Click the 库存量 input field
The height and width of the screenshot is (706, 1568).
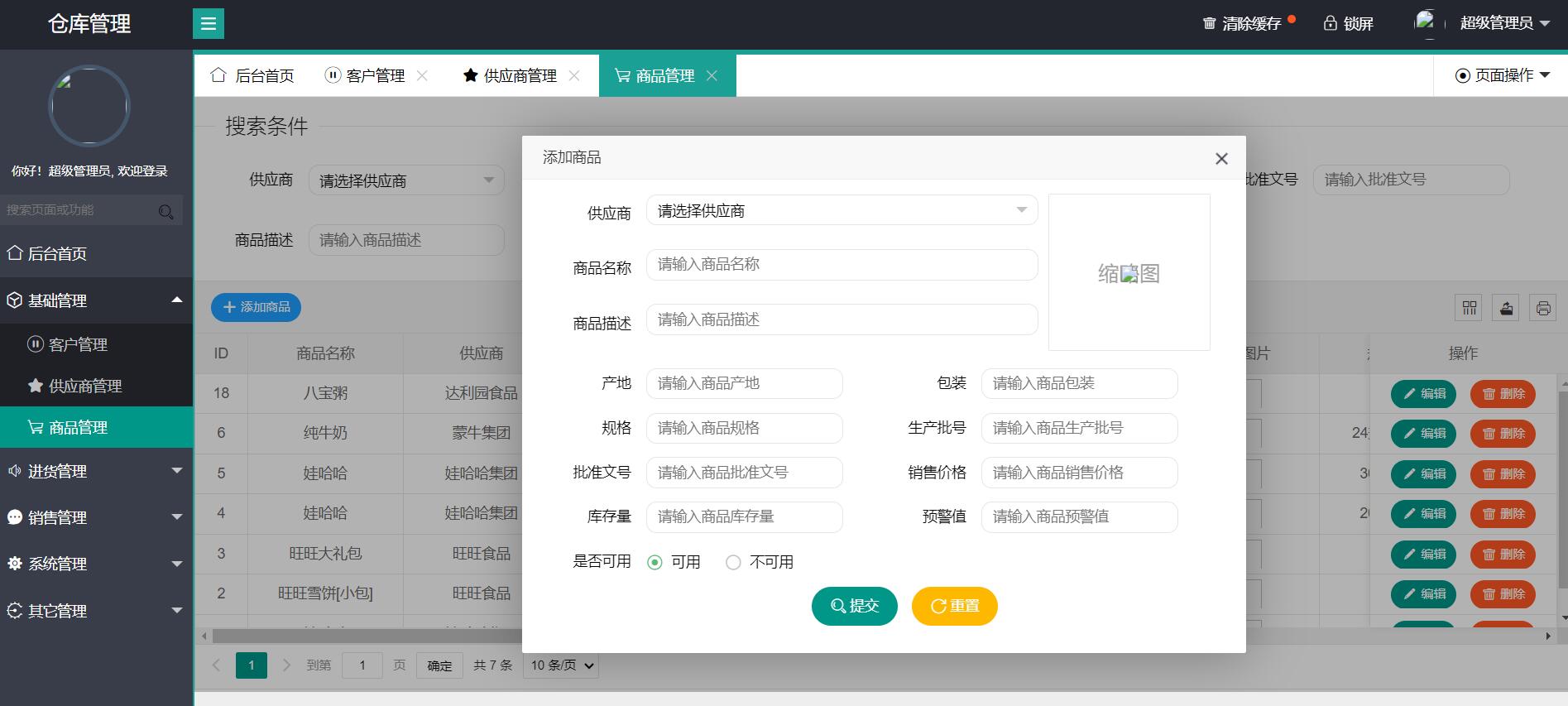pyautogui.click(x=744, y=516)
